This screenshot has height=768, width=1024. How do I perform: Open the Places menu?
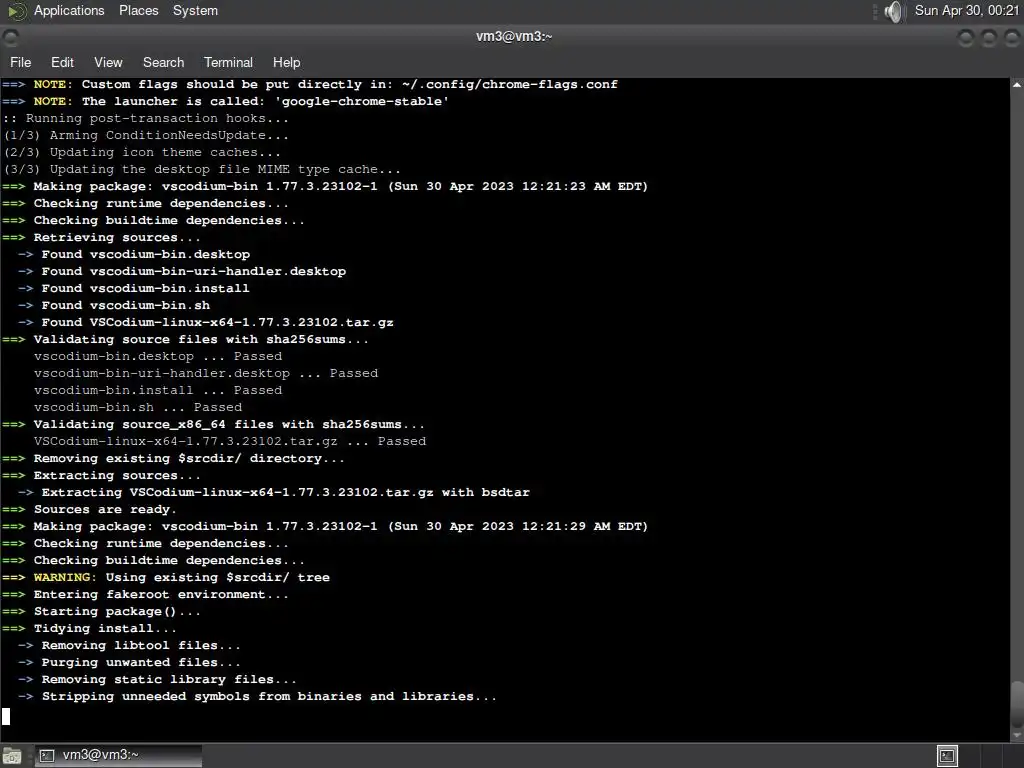(138, 10)
